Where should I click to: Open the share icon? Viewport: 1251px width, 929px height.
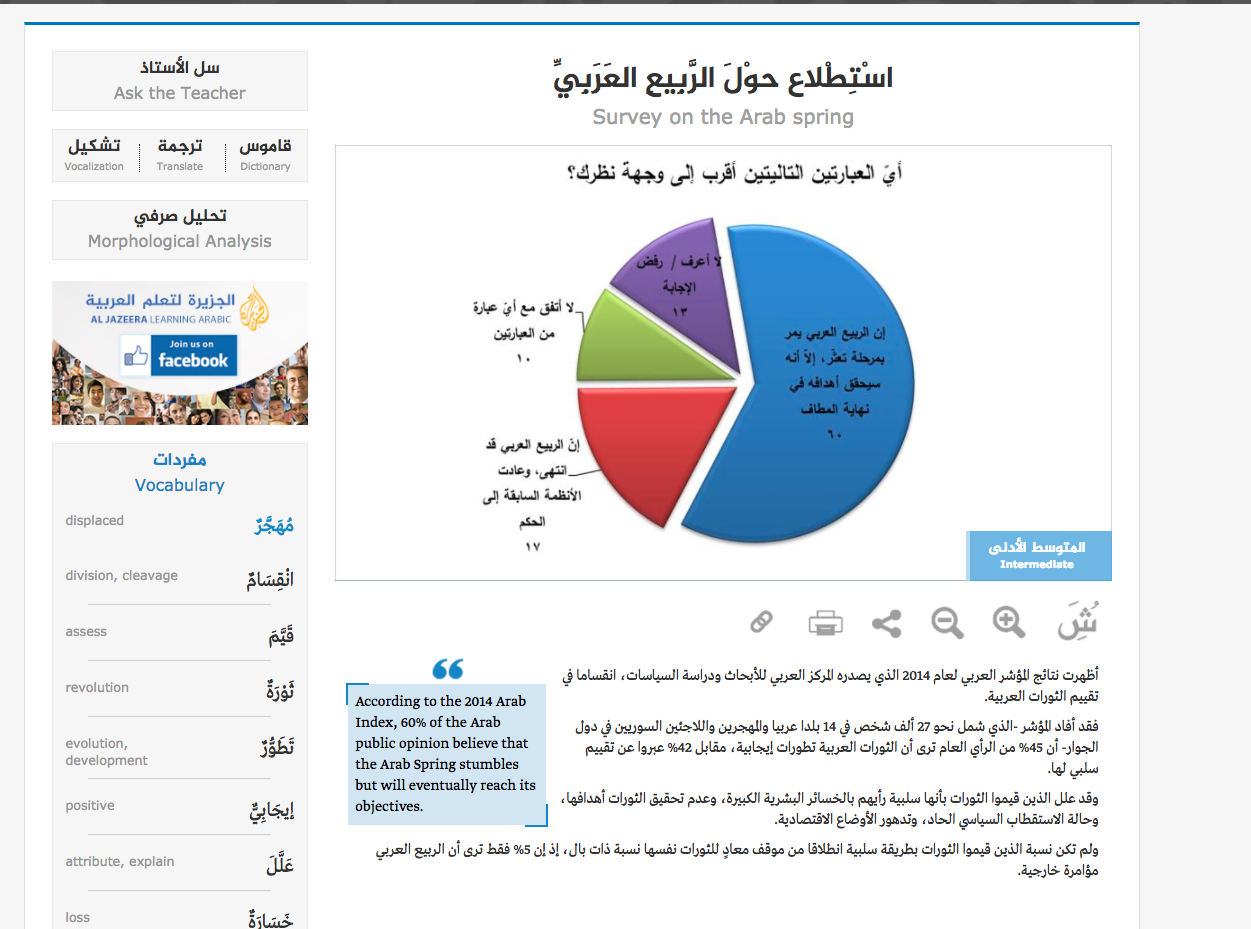pyautogui.click(x=886, y=623)
